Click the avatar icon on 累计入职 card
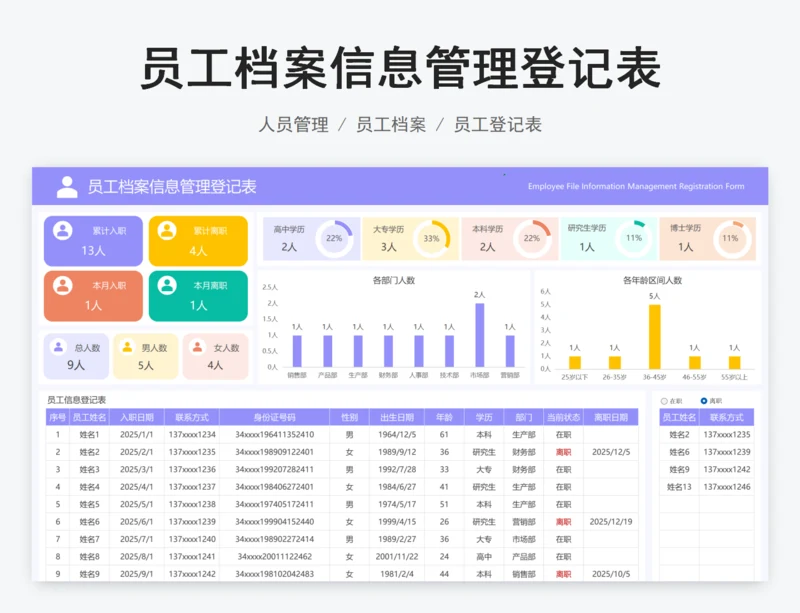 tap(63, 230)
